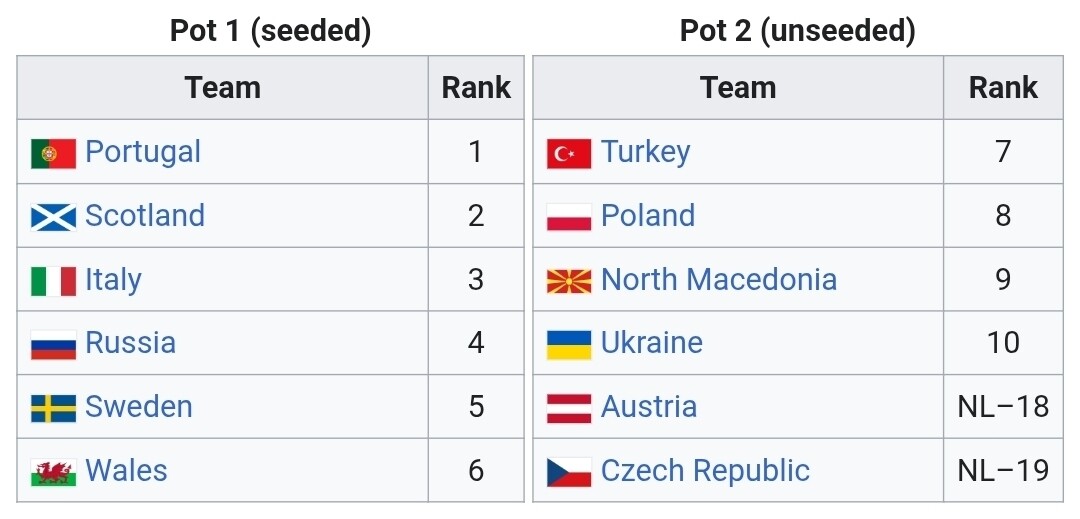This screenshot has height=519, width=1080.
Task: Click the Turkey flag icon
Action: [x=569, y=153]
